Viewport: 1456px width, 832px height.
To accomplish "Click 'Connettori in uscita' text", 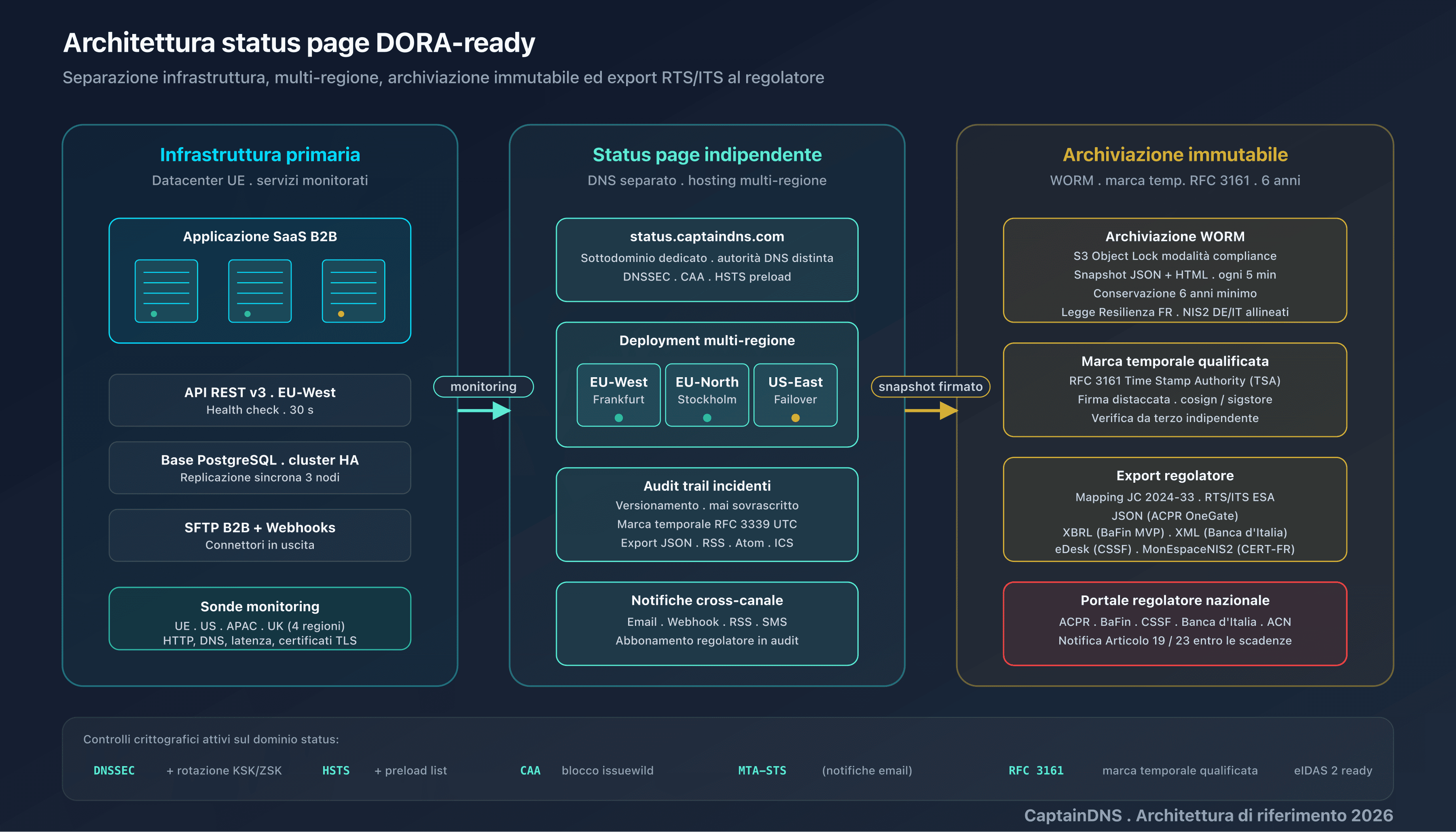I will point(260,545).
